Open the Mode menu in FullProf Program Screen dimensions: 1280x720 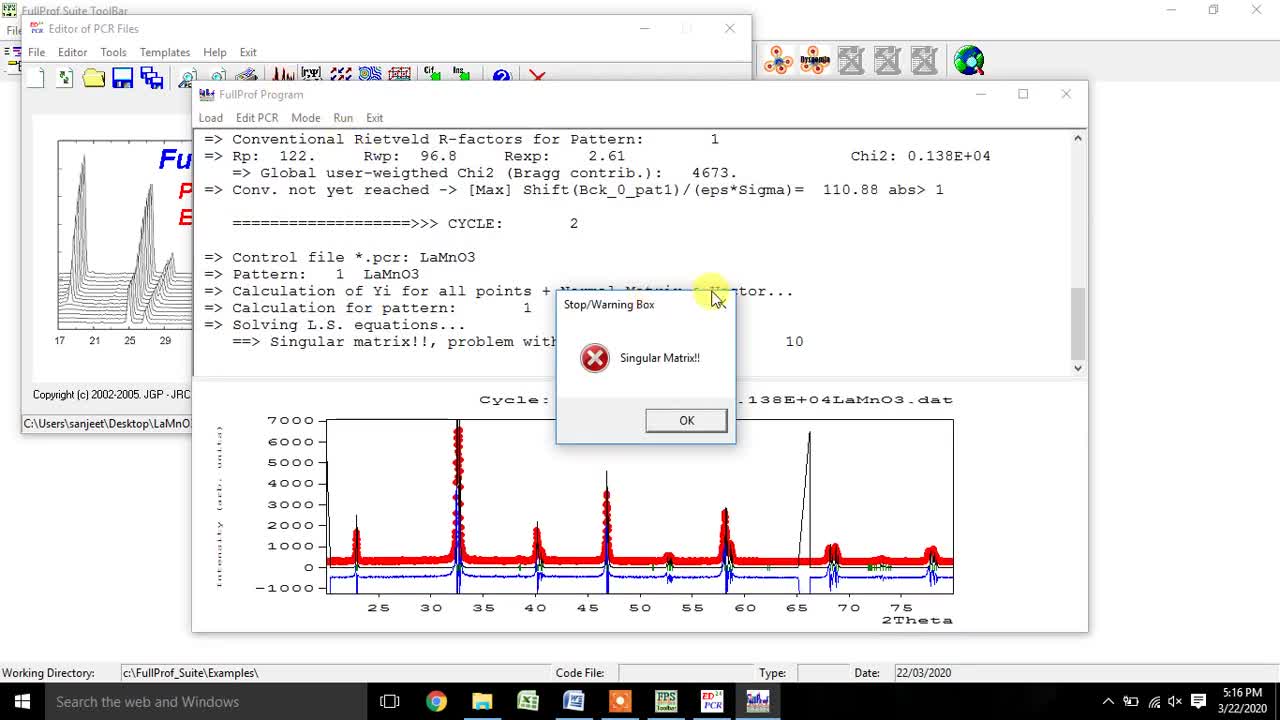pos(306,118)
